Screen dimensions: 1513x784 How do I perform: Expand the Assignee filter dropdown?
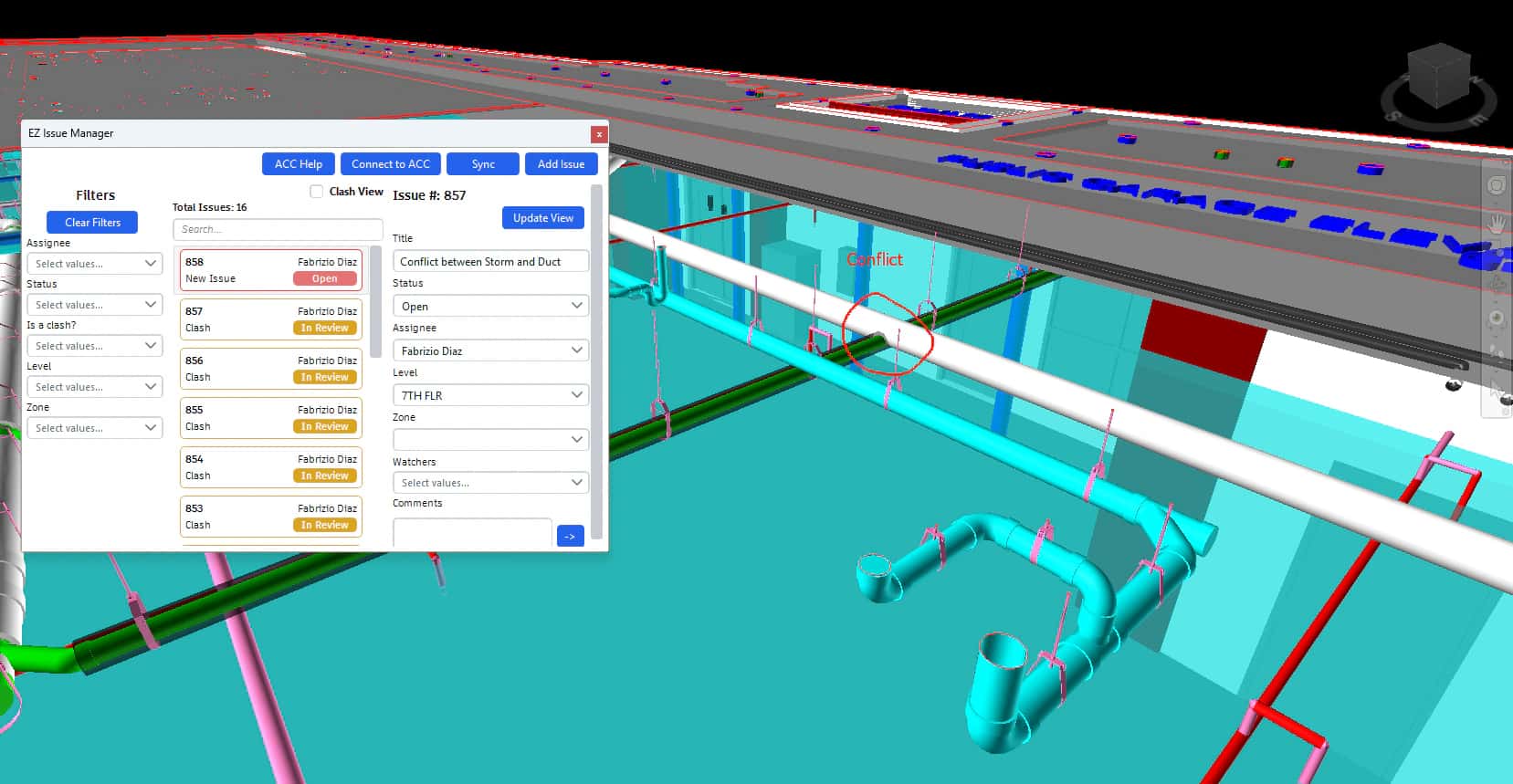point(95,264)
